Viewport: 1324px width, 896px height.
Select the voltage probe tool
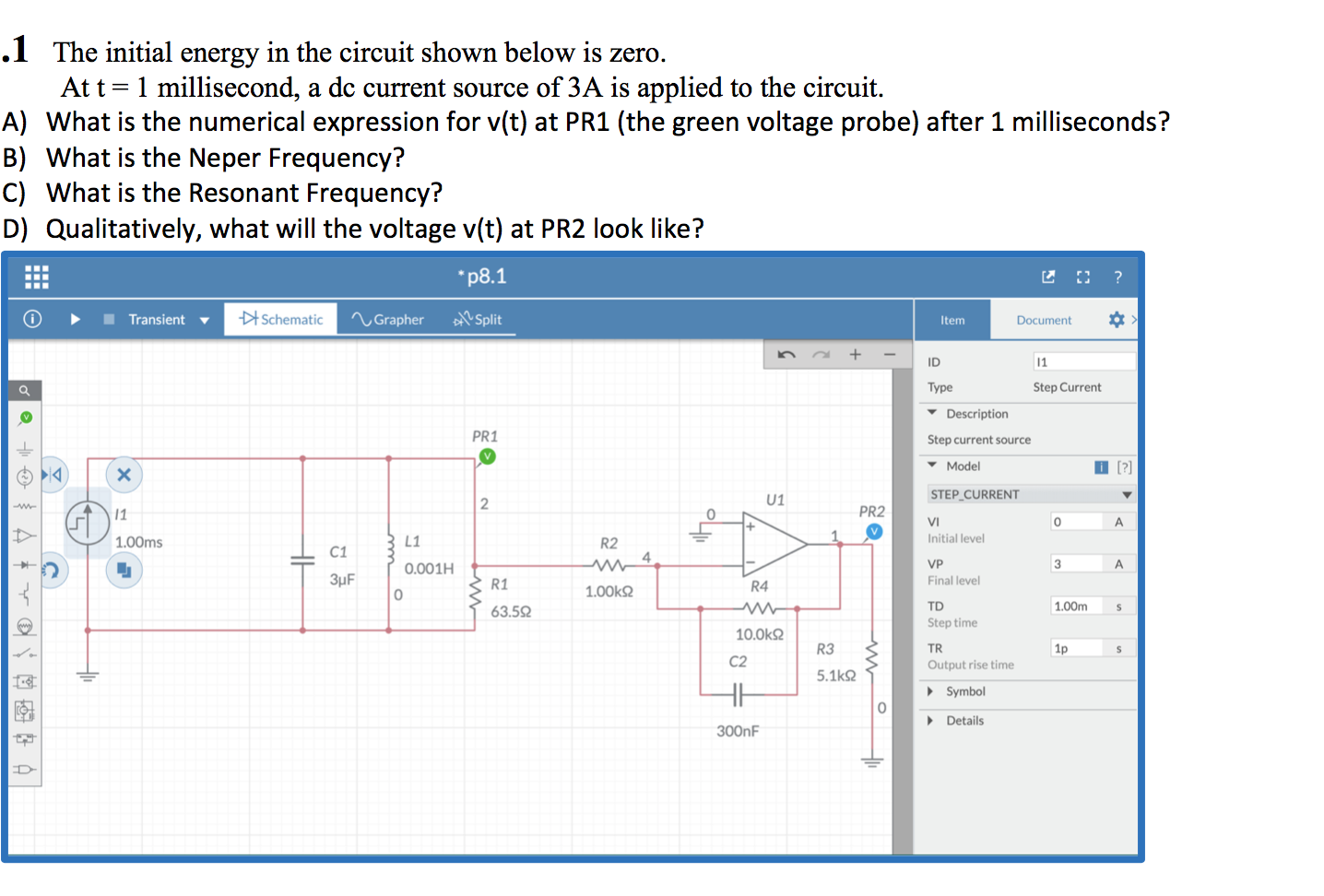[25, 417]
